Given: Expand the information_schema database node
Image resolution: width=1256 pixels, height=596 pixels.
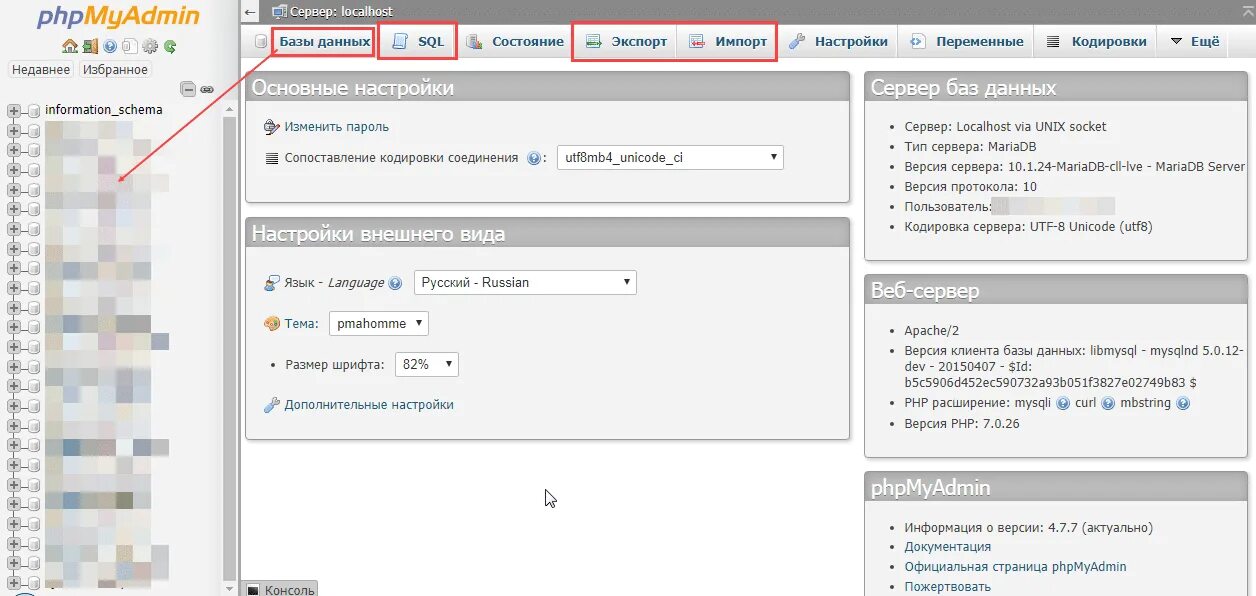Looking at the screenshot, I should (x=14, y=110).
